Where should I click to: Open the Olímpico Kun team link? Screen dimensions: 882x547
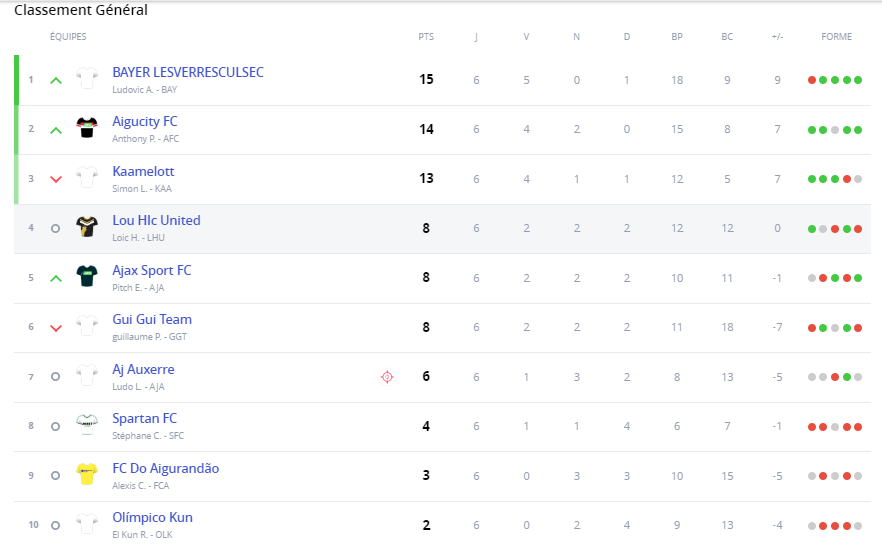[x=152, y=517]
